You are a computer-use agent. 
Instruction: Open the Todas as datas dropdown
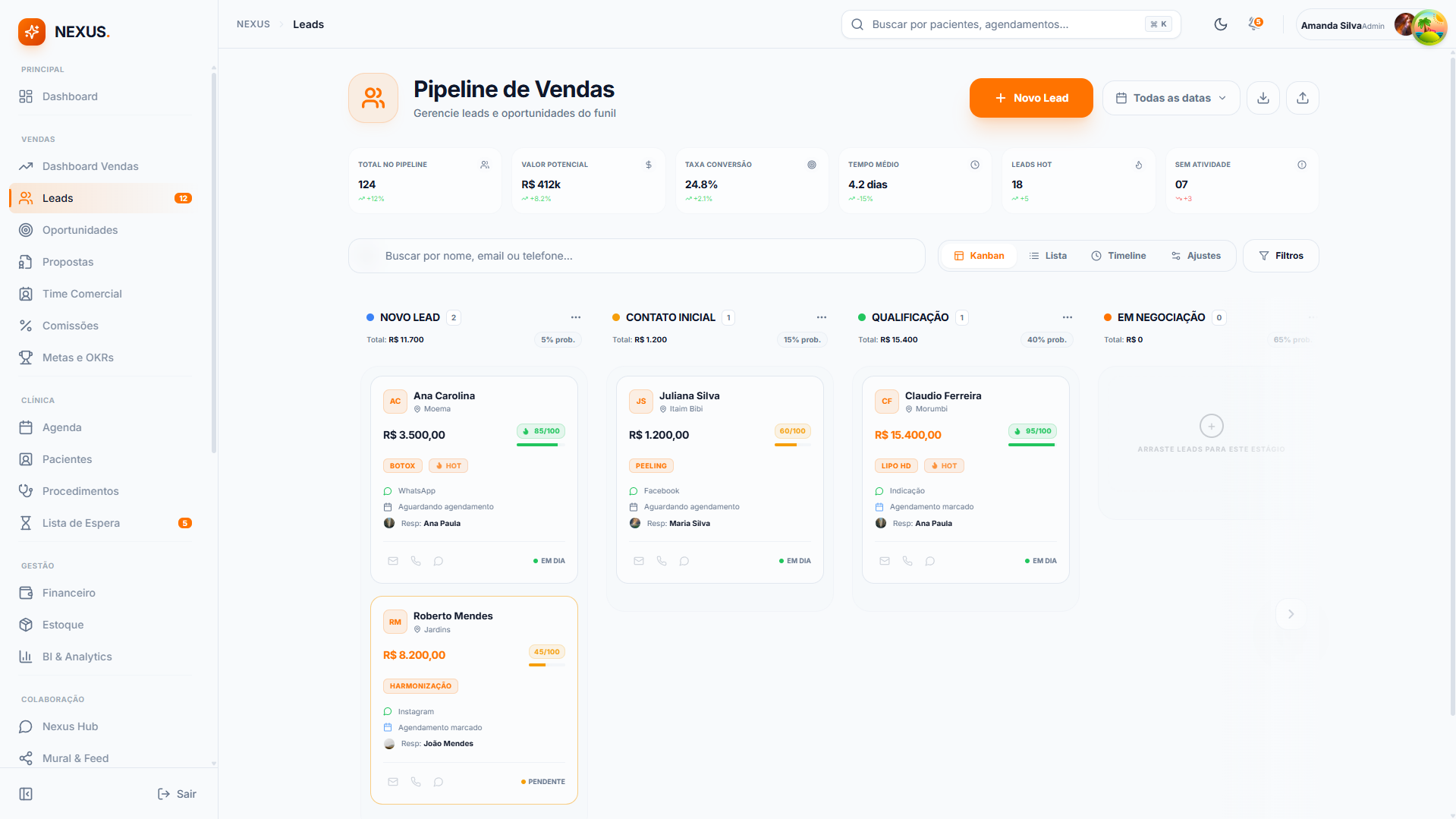[x=1171, y=98]
